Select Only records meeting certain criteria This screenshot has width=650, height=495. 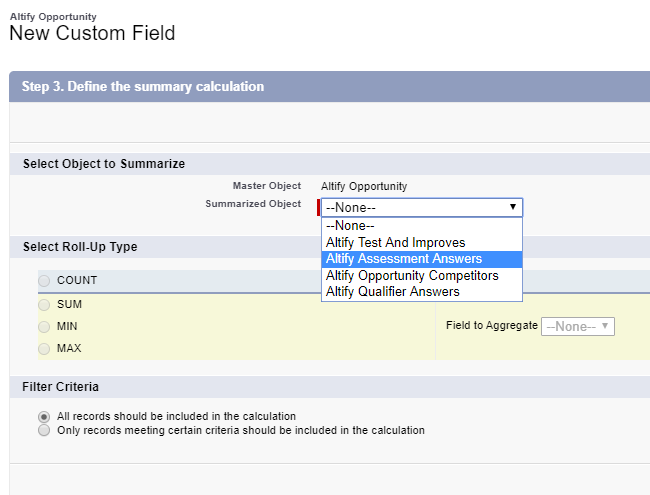(44, 430)
